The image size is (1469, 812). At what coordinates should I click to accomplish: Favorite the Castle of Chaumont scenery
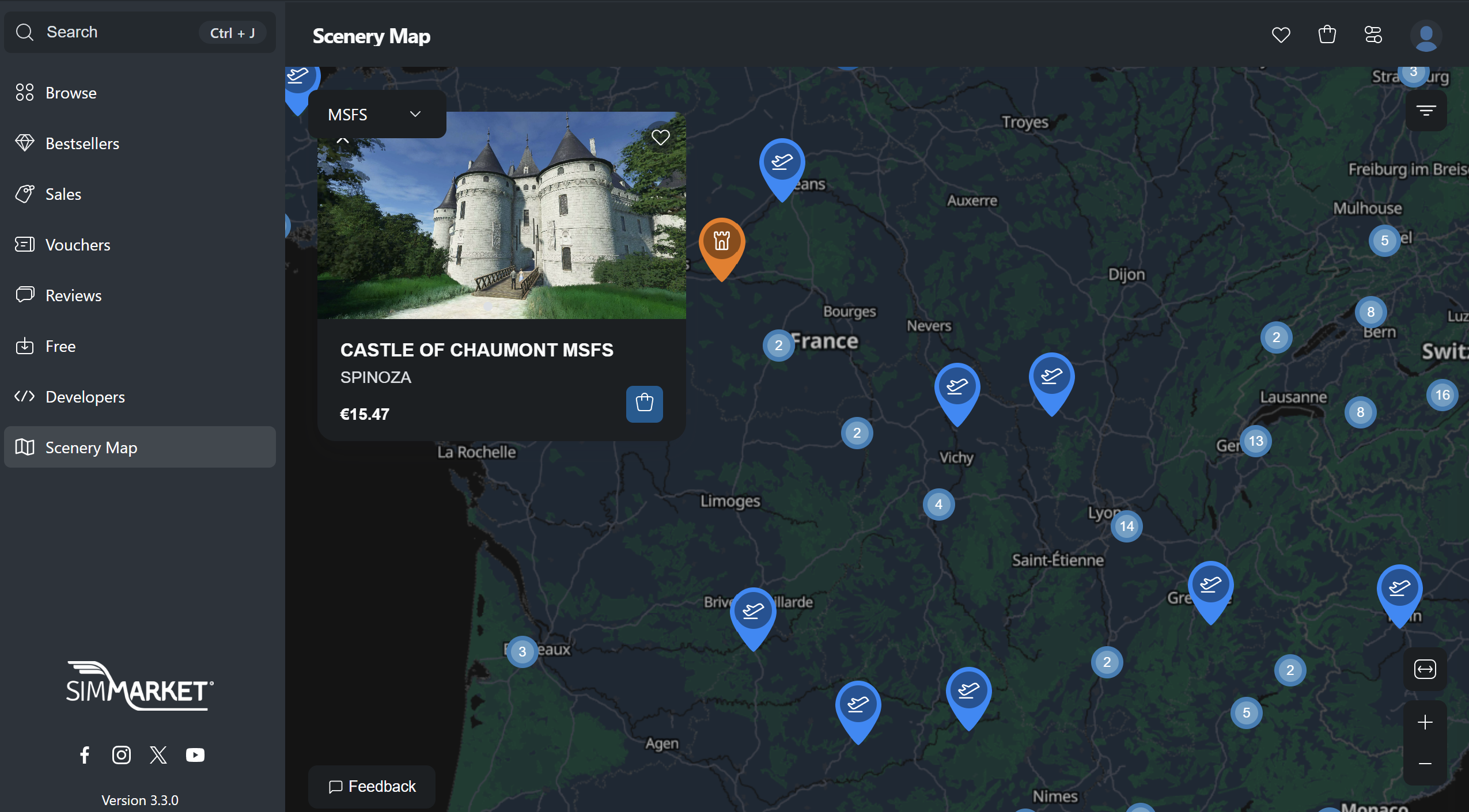coord(660,138)
